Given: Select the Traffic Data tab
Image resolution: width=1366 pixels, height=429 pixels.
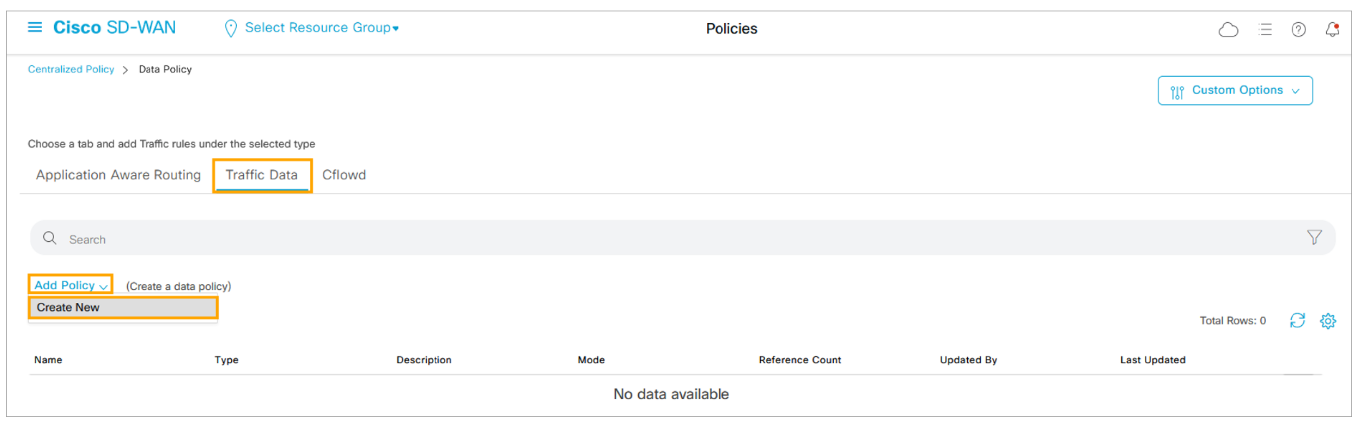Looking at the screenshot, I should (262, 175).
